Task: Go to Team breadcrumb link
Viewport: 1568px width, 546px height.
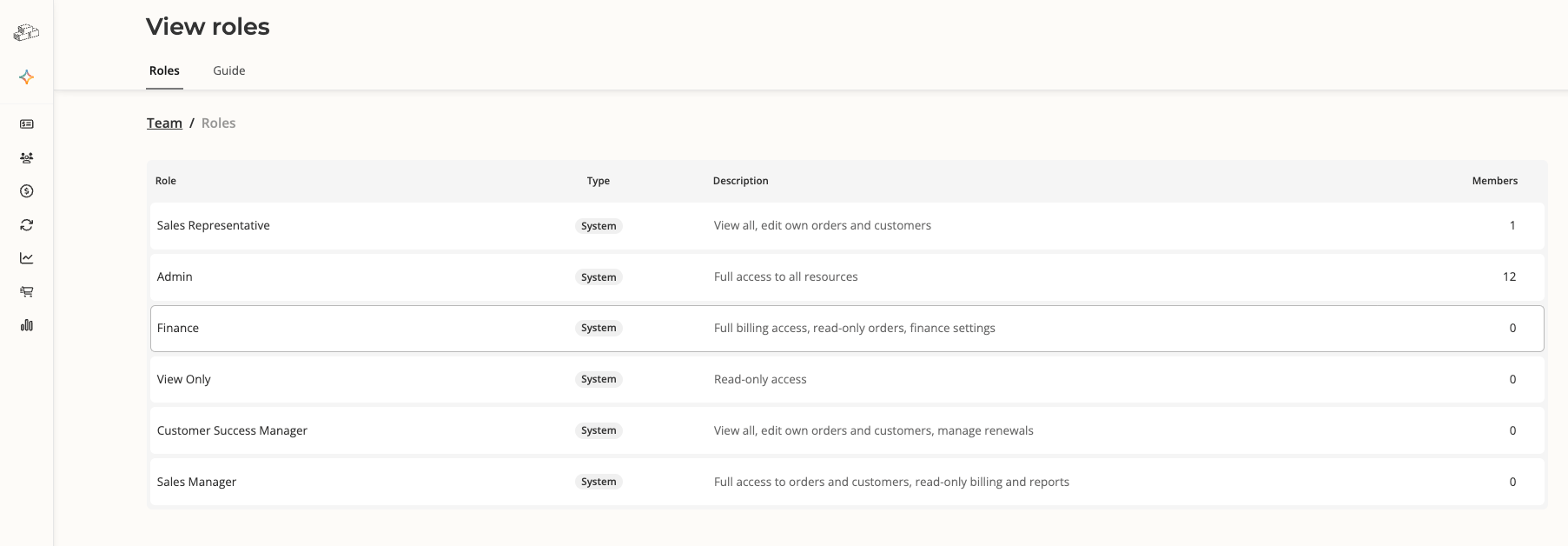Action: (x=164, y=123)
